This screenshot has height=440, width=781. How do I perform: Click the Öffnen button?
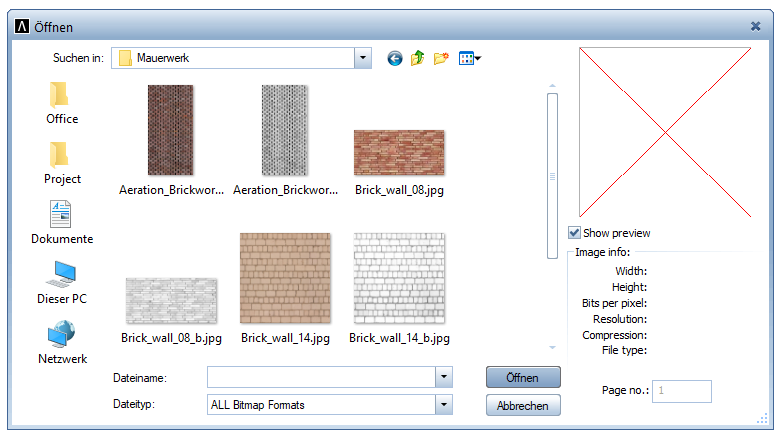[523, 377]
